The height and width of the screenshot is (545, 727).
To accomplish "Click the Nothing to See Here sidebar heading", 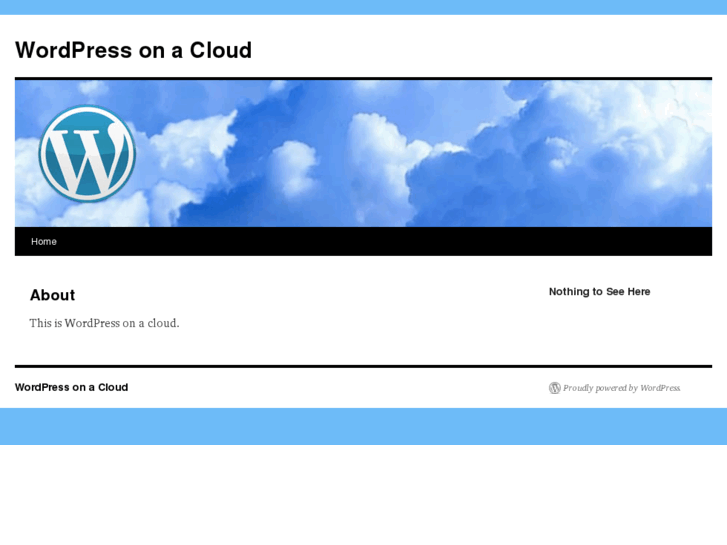I will [599, 292].
